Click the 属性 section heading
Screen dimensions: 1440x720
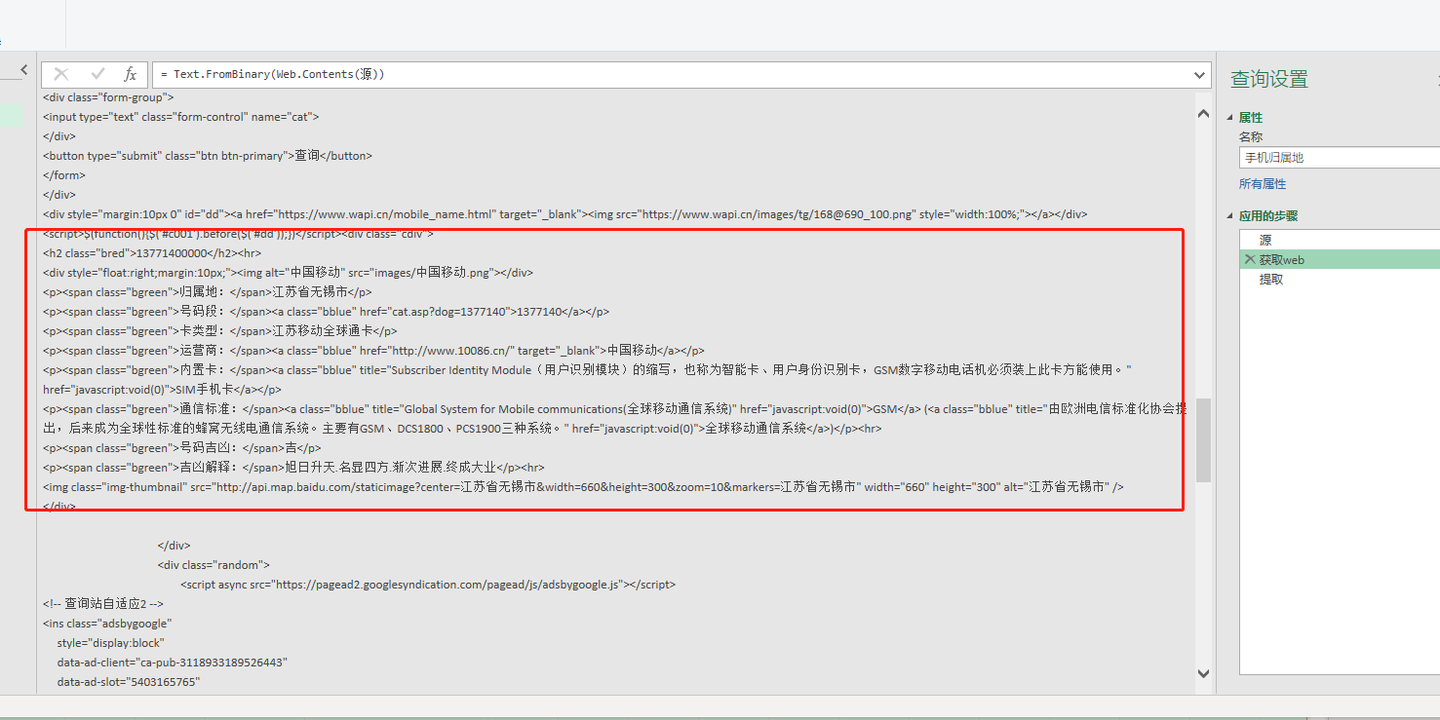[1251, 118]
